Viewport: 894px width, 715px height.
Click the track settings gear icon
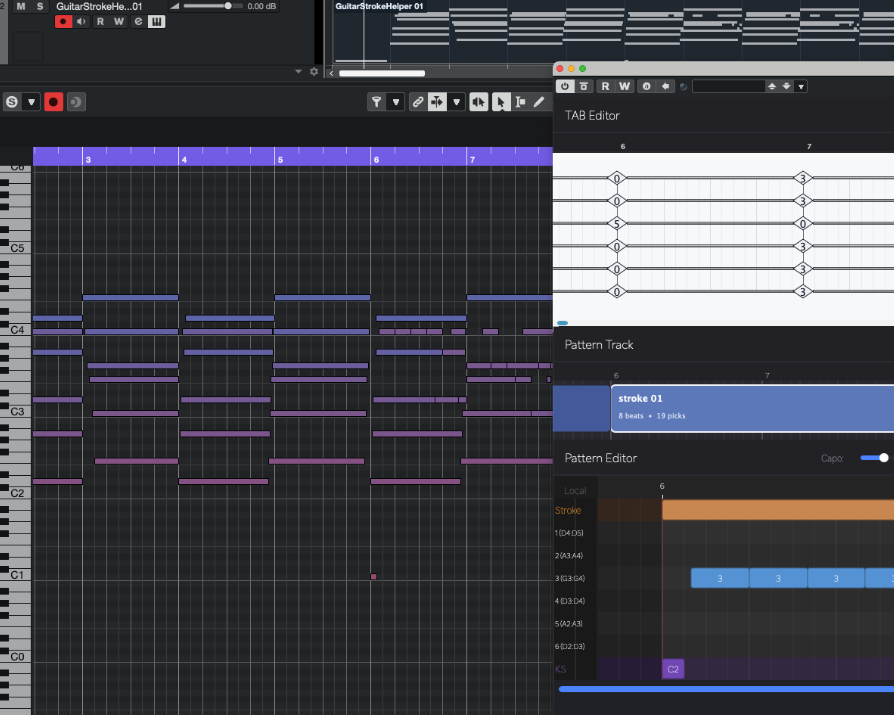tap(314, 72)
